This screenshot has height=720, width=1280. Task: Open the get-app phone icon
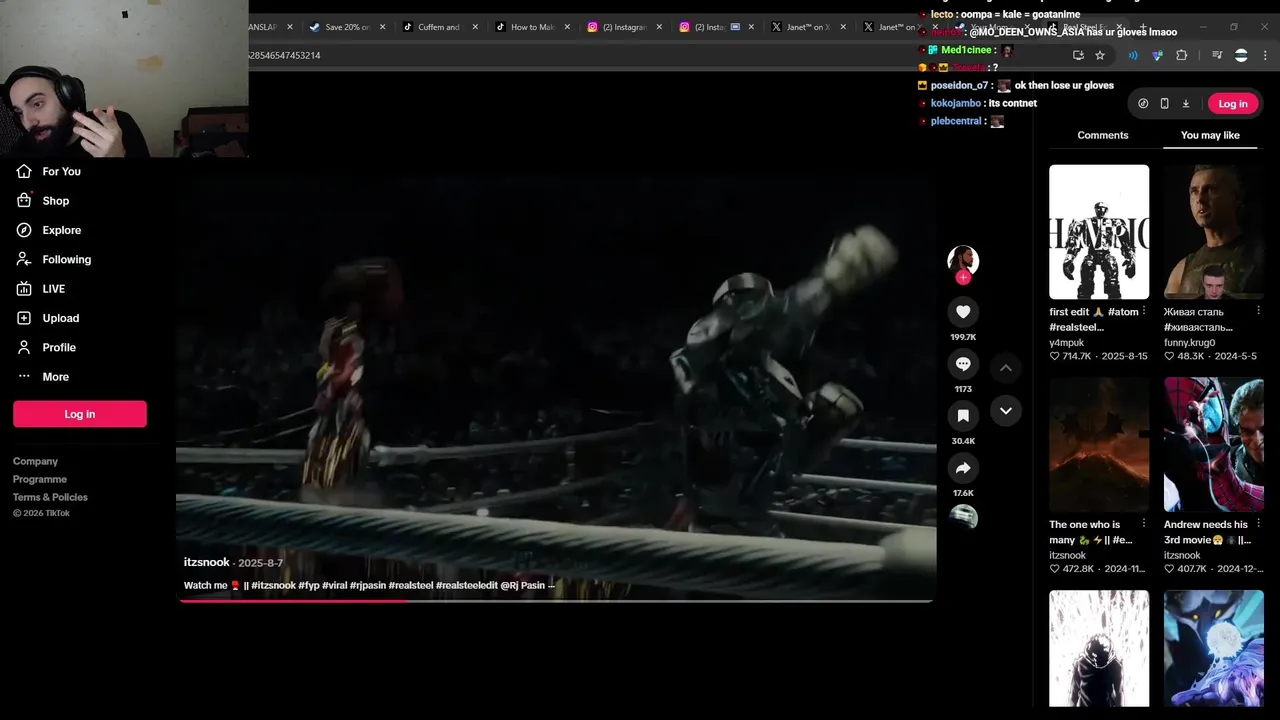tap(1164, 104)
